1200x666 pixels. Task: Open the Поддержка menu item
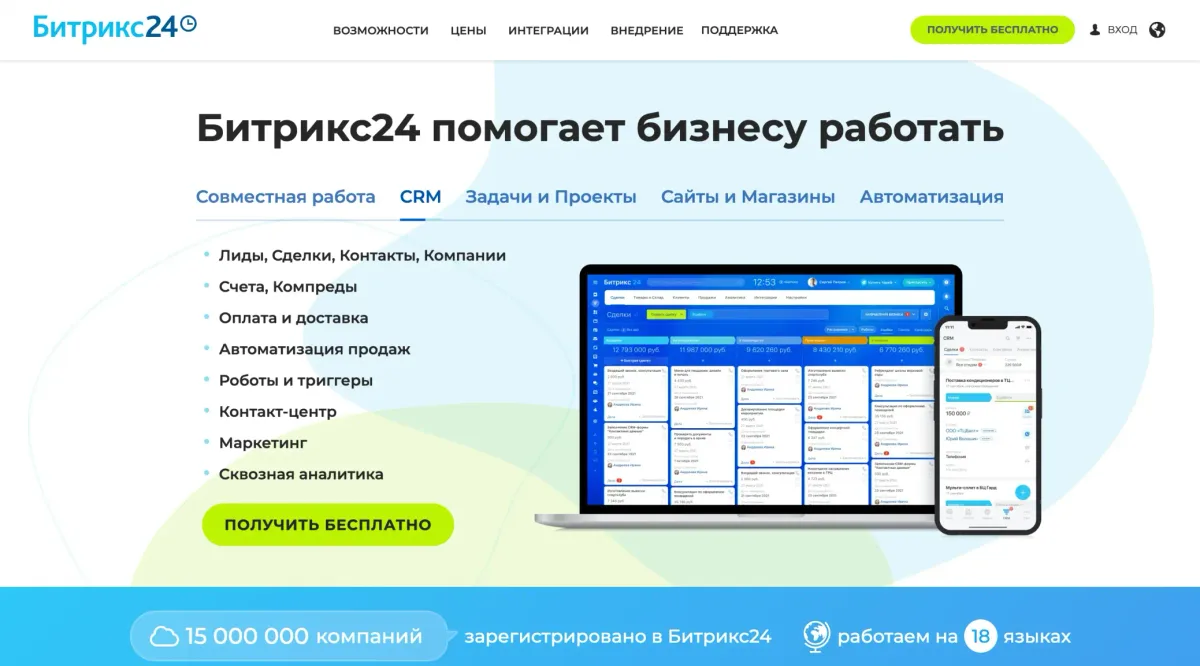pyautogui.click(x=739, y=30)
